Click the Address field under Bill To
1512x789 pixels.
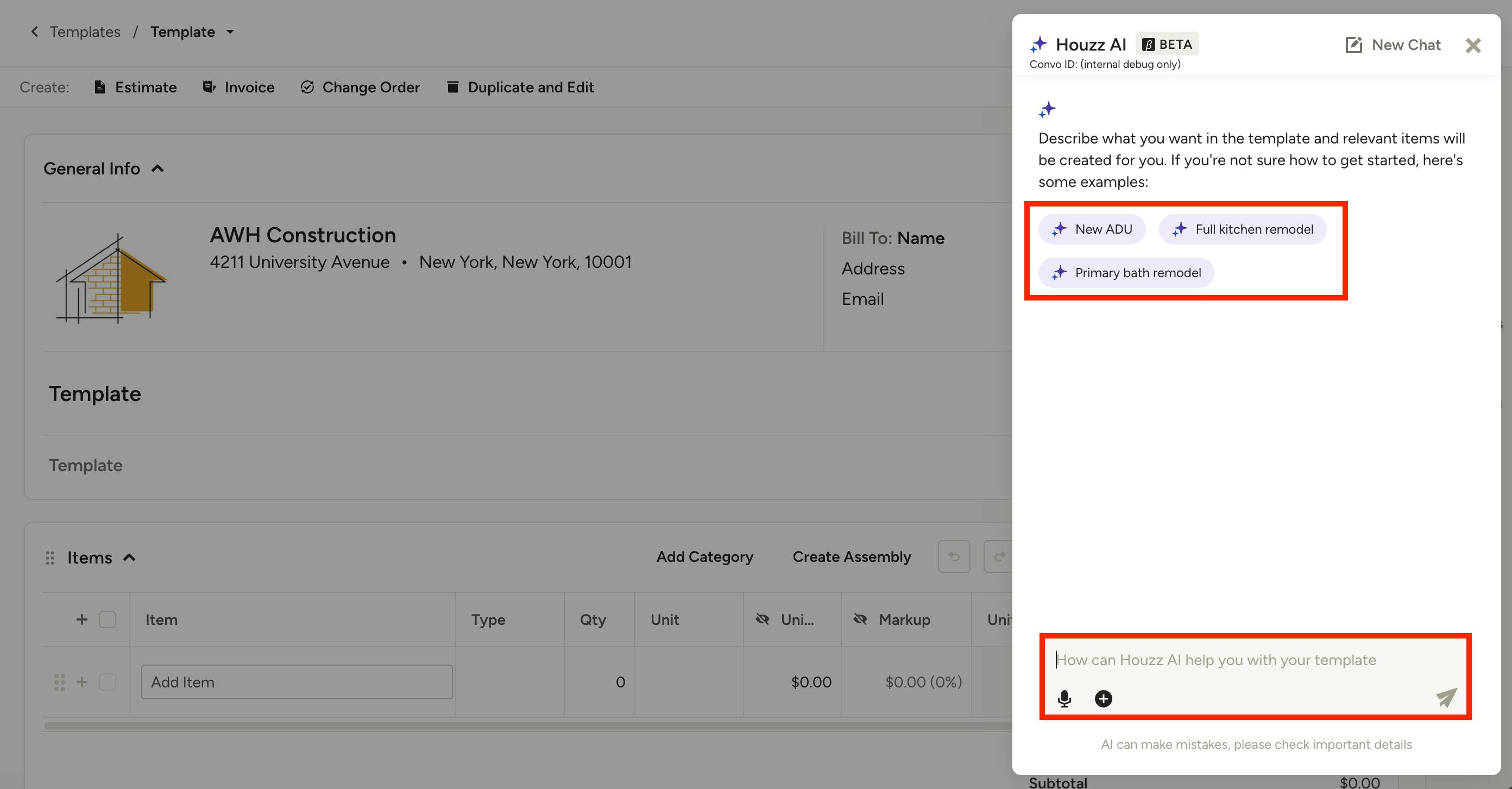coord(873,268)
